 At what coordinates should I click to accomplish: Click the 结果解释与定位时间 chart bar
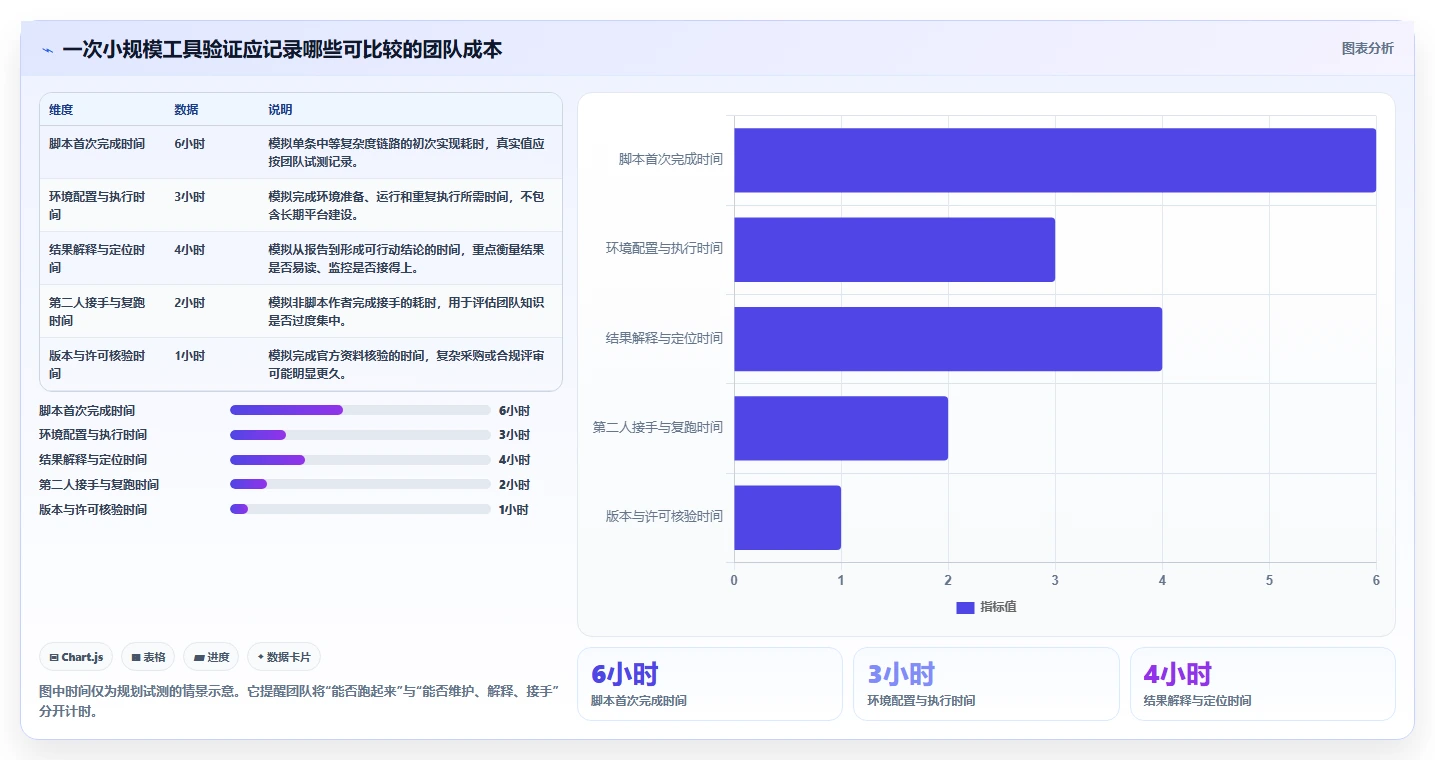[948, 339]
